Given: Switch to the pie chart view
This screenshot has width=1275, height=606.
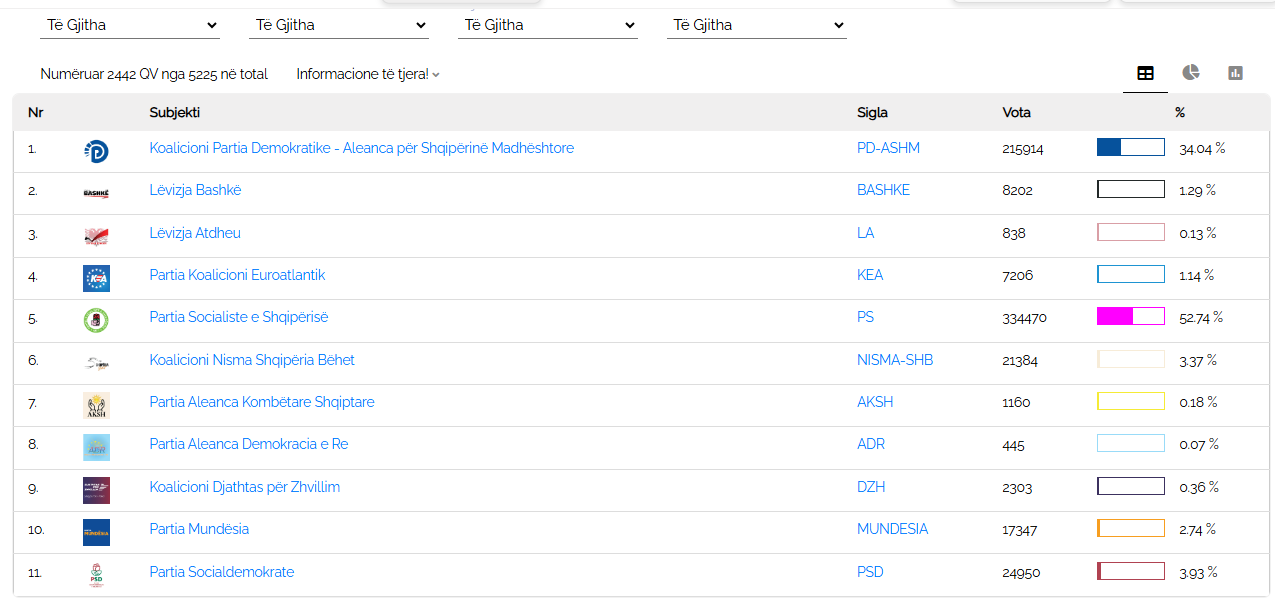Looking at the screenshot, I should pyautogui.click(x=1190, y=72).
